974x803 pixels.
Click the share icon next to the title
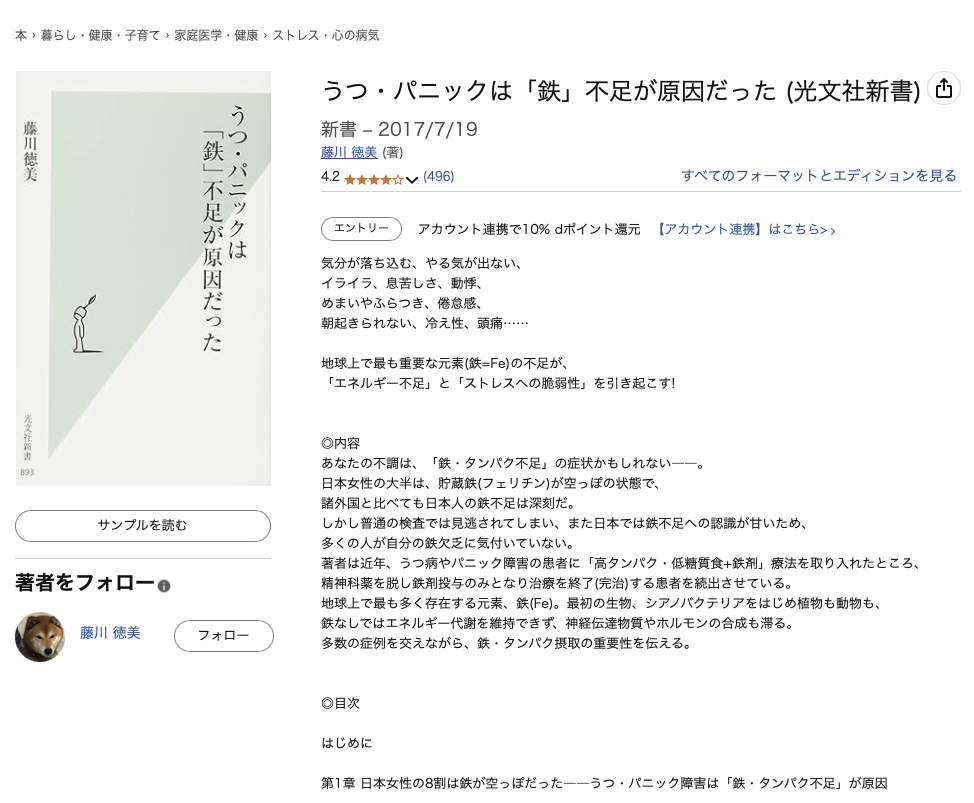943,88
